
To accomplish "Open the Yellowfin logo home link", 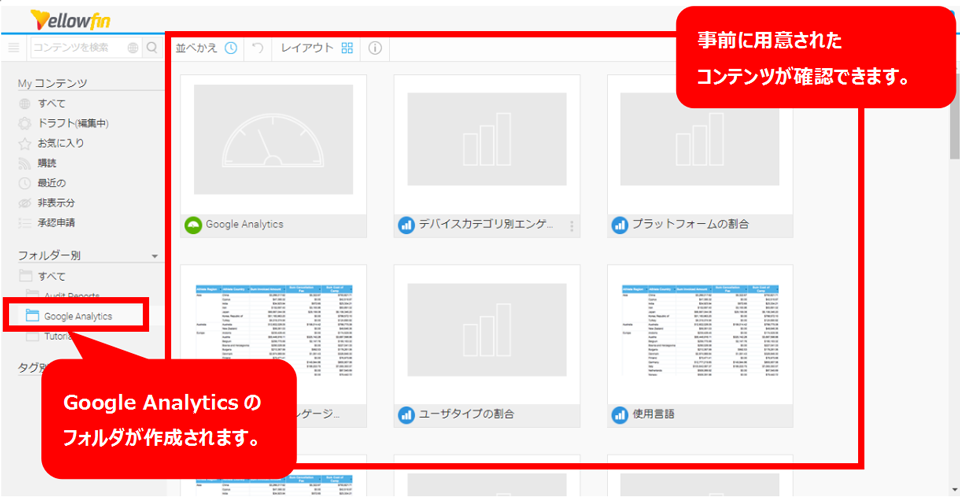I will 70,20.
